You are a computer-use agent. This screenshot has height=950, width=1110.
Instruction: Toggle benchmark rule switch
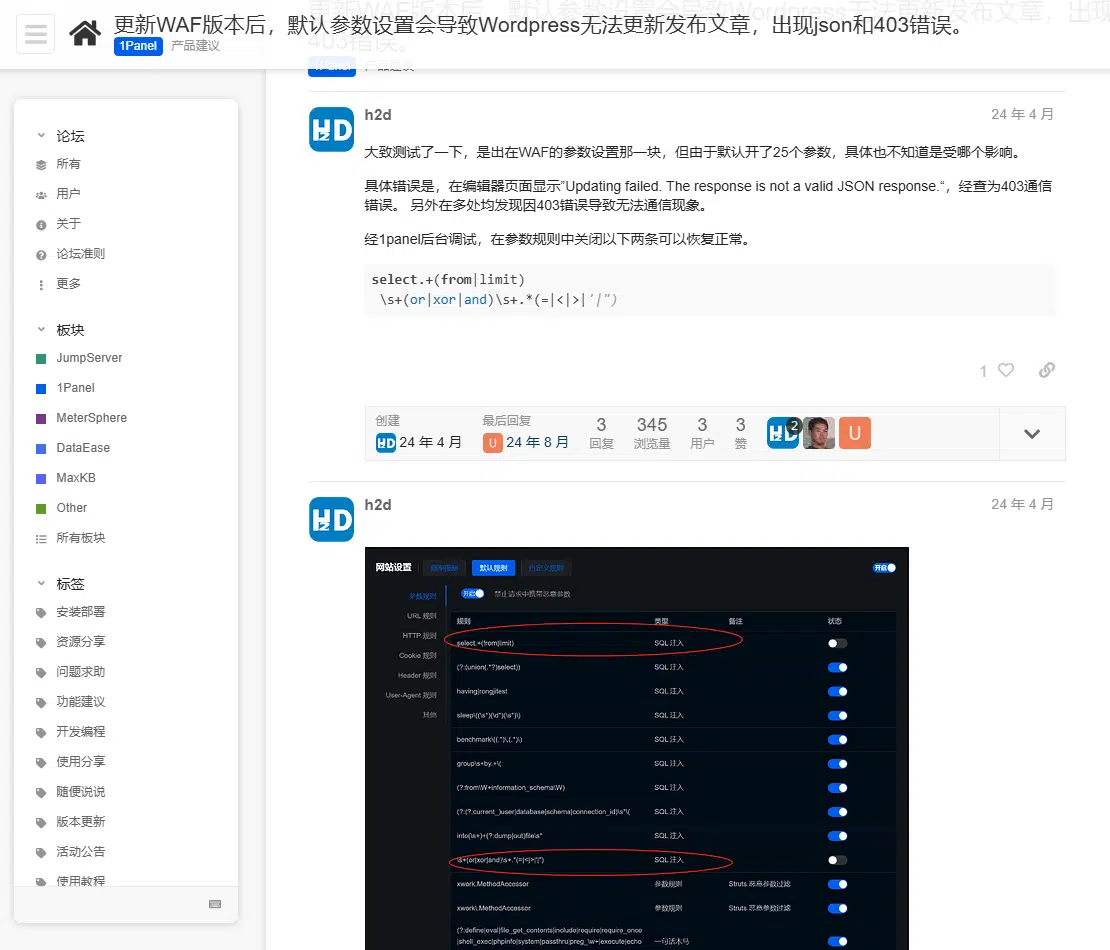837,740
